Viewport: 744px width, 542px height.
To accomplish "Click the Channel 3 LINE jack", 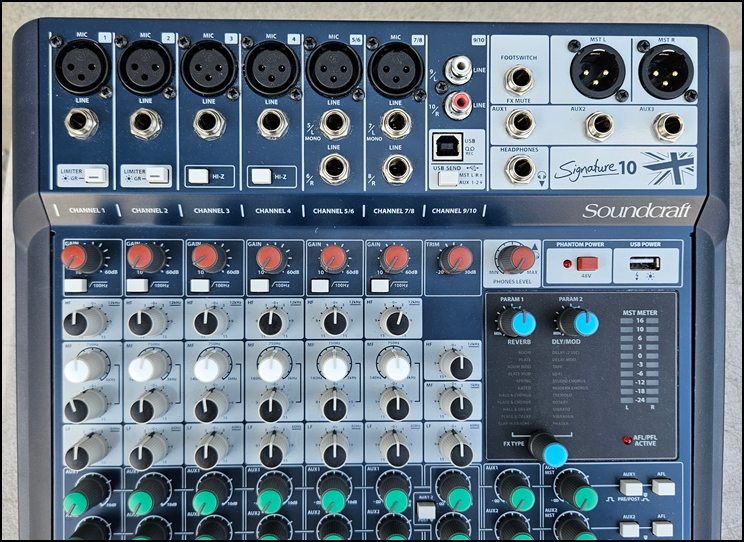I will pyautogui.click(x=209, y=124).
